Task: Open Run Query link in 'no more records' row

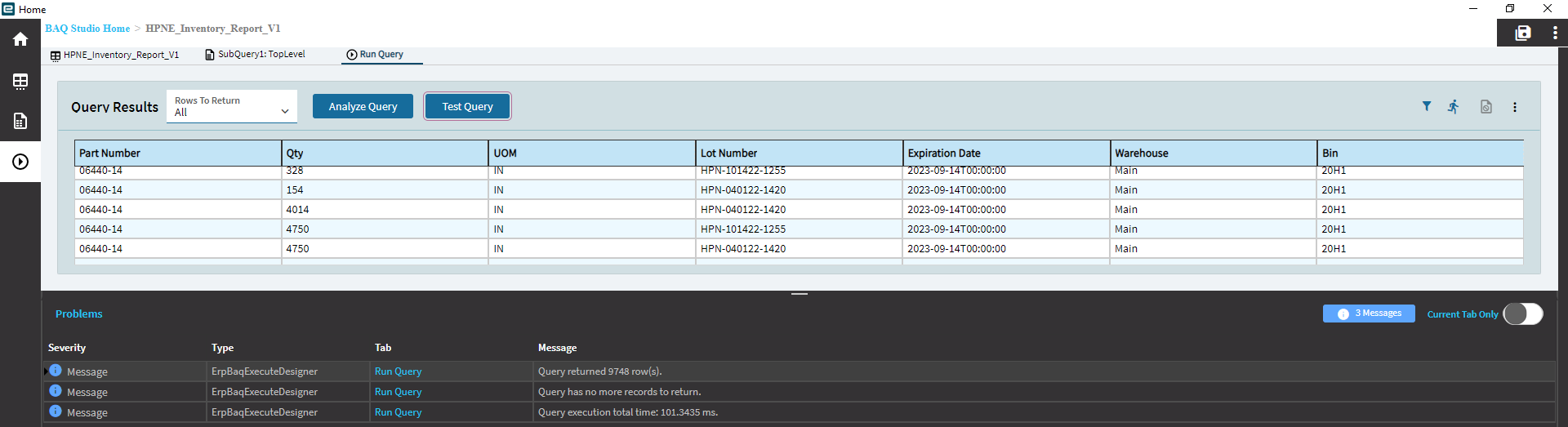Action: point(398,392)
